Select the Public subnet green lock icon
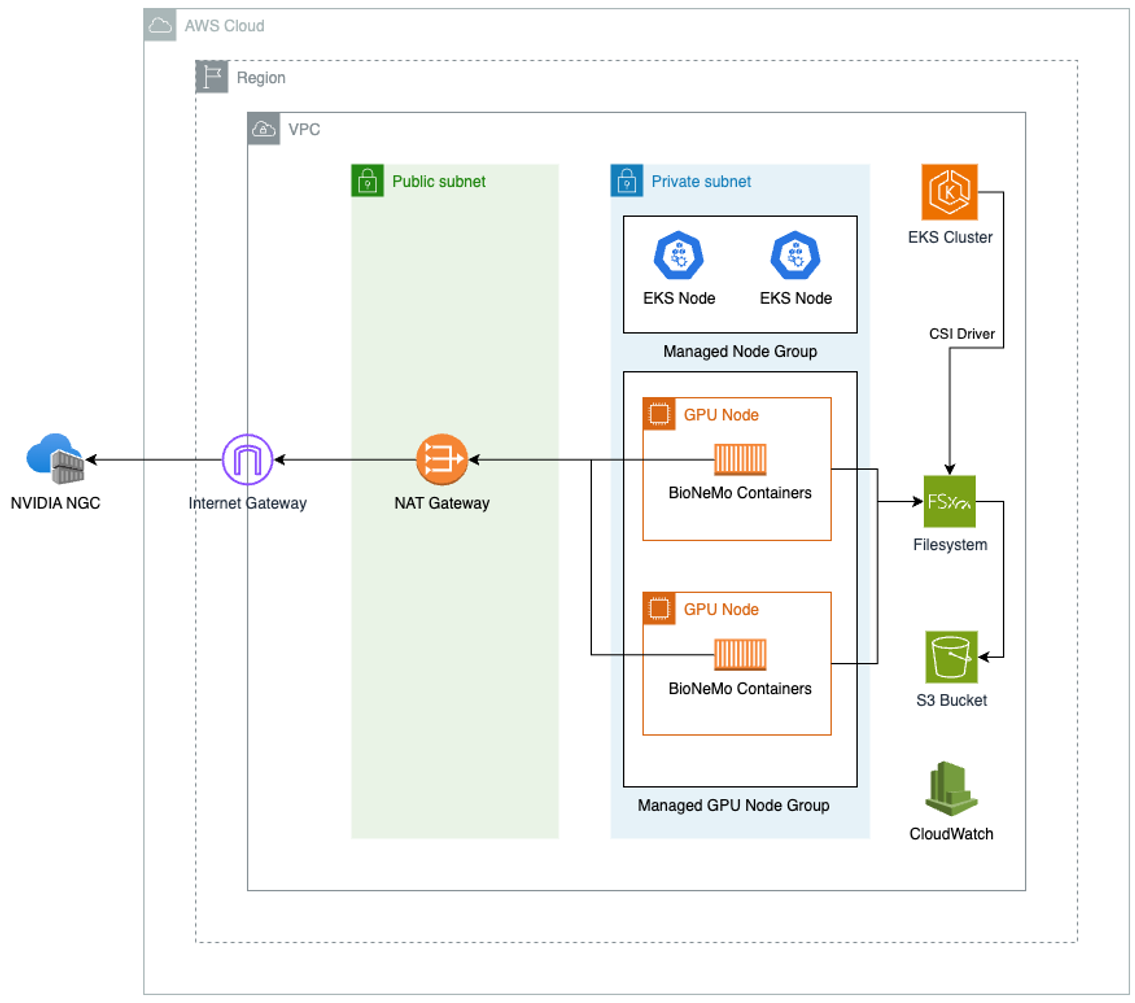The width and height of the screenshot is (1135, 1003). click(366, 181)
